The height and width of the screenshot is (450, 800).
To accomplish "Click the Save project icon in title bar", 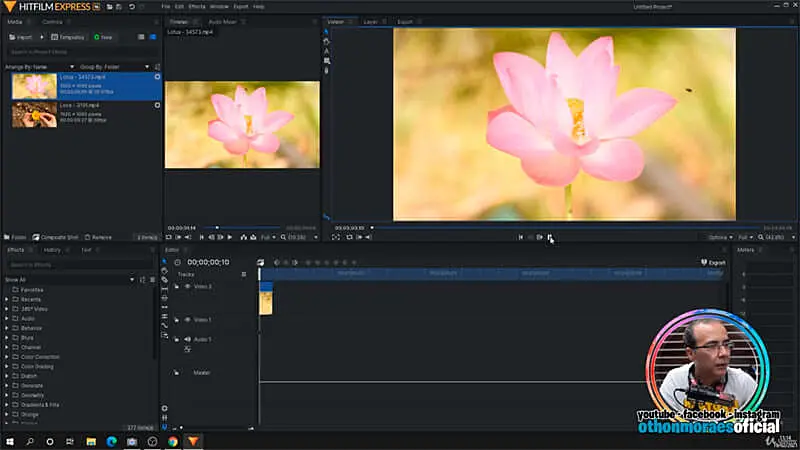I will click(x=119, y=7).
